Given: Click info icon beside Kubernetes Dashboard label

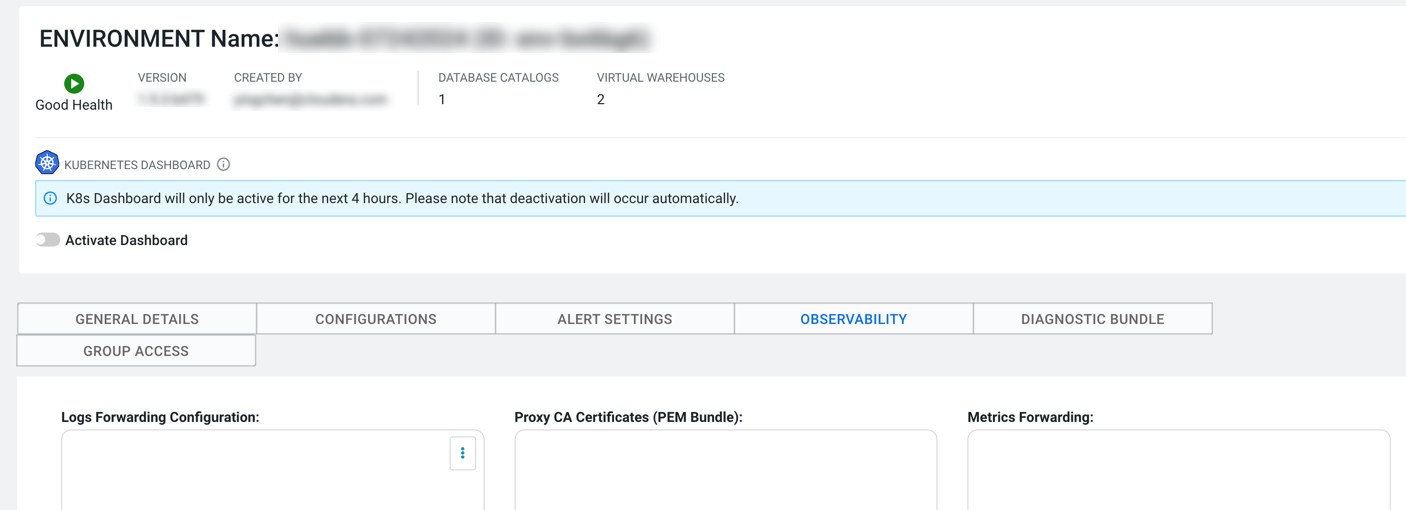Looking at the screenshot, I should coord(224,164).
